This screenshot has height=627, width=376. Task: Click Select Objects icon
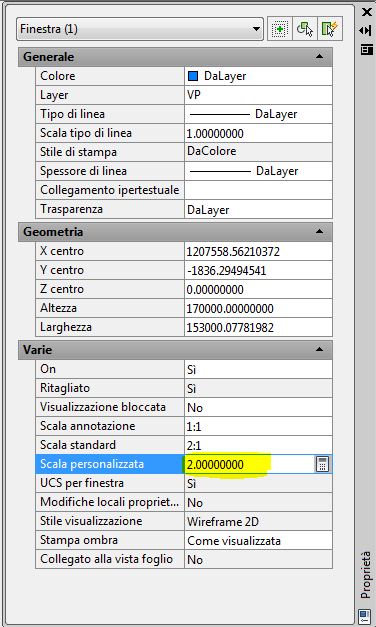[x=305, y=29]
